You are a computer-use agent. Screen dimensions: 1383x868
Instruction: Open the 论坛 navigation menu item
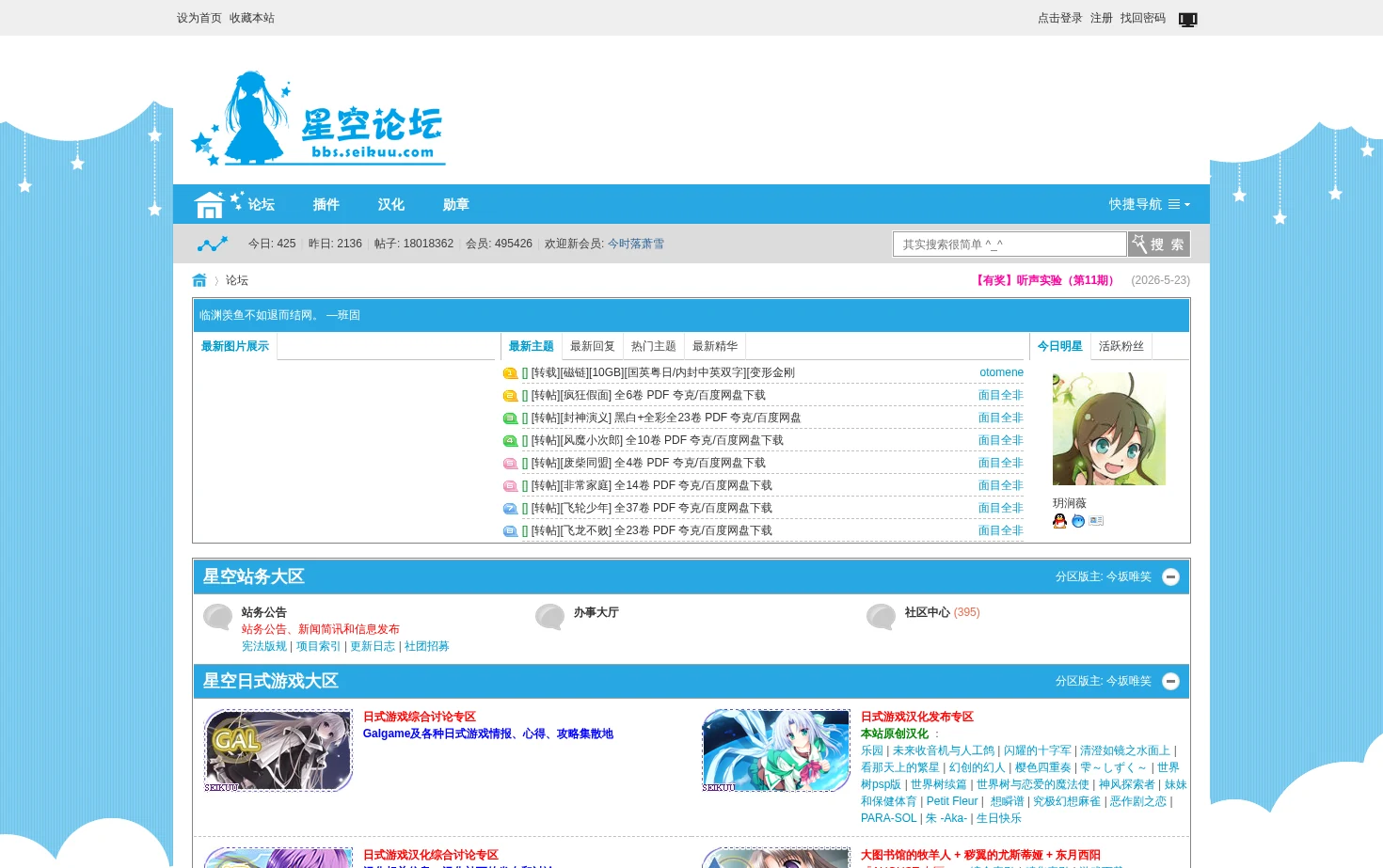click(261, 204)
